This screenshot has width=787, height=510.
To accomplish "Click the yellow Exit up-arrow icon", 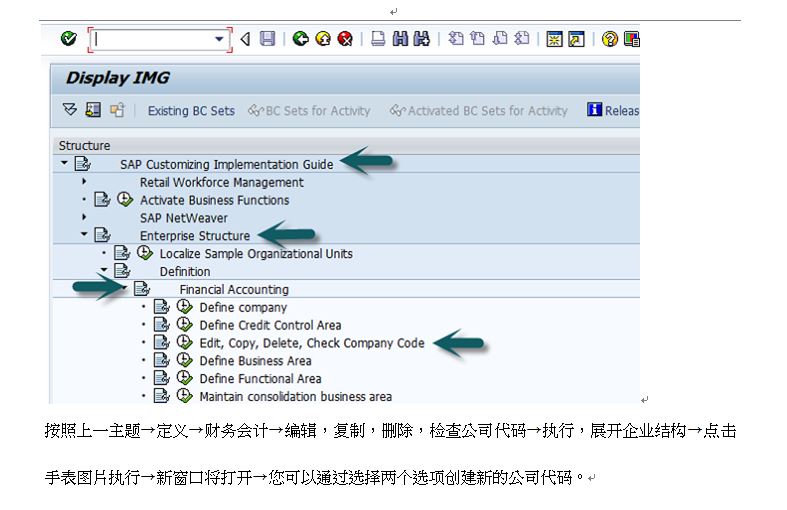I will point(323,39).
